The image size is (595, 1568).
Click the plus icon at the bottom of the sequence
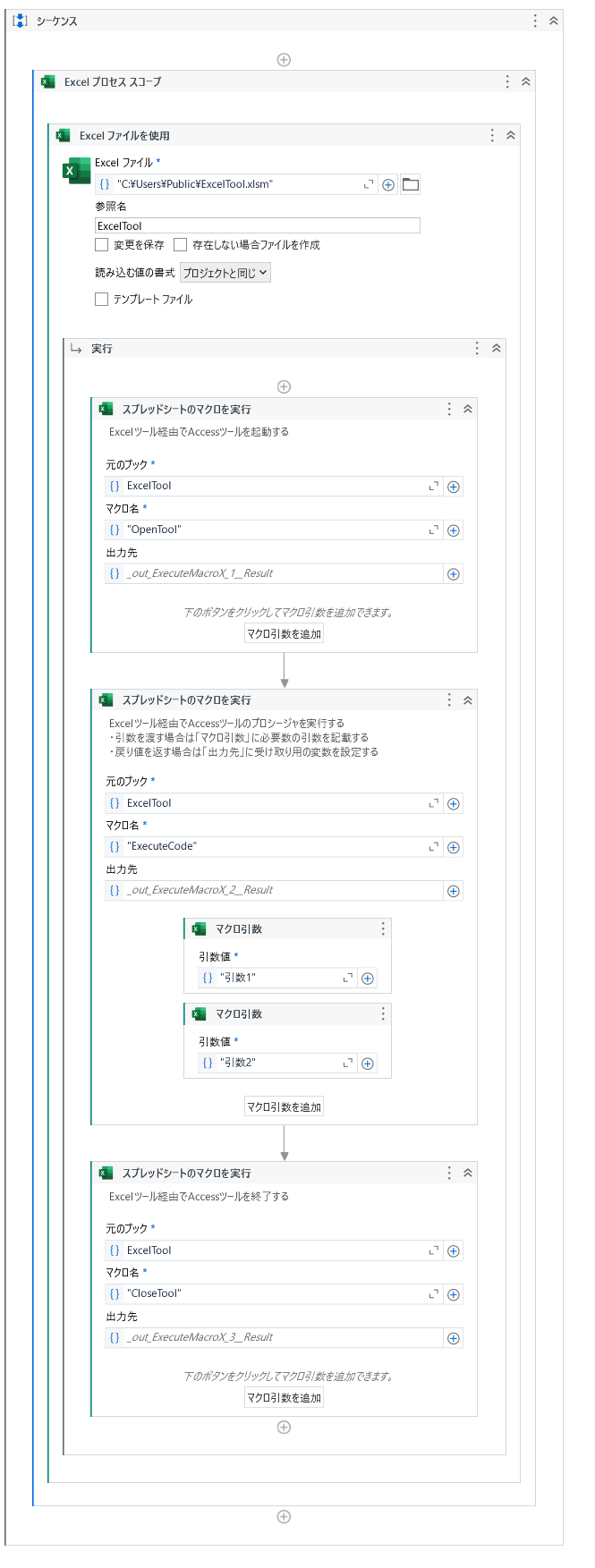[284, 1517]
